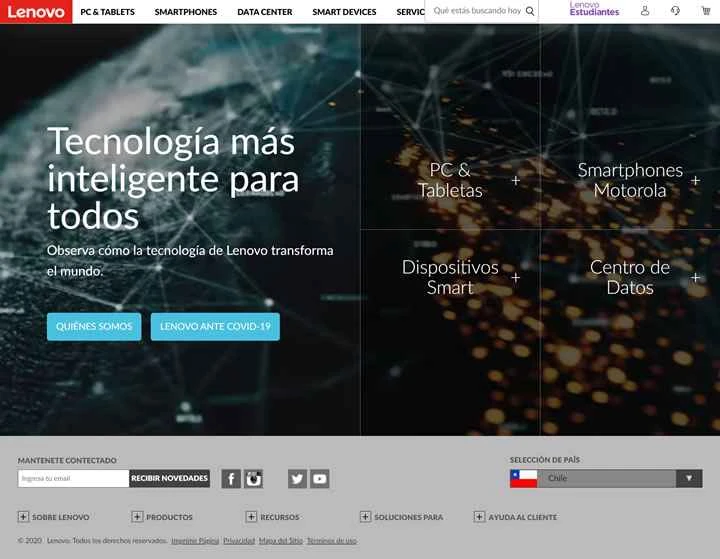The width and height of the screenshot is (720, 559).
Task: Open the shopping cart icon
Action: (705, 12)
